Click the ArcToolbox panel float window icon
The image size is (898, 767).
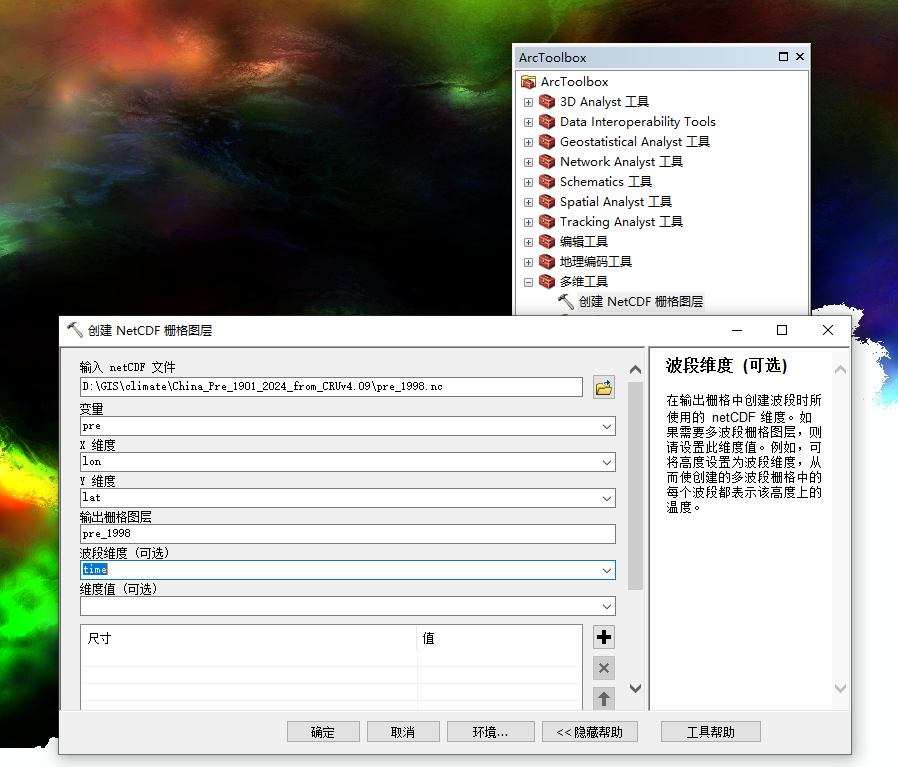pyautogui.click(x=783, y=57)
